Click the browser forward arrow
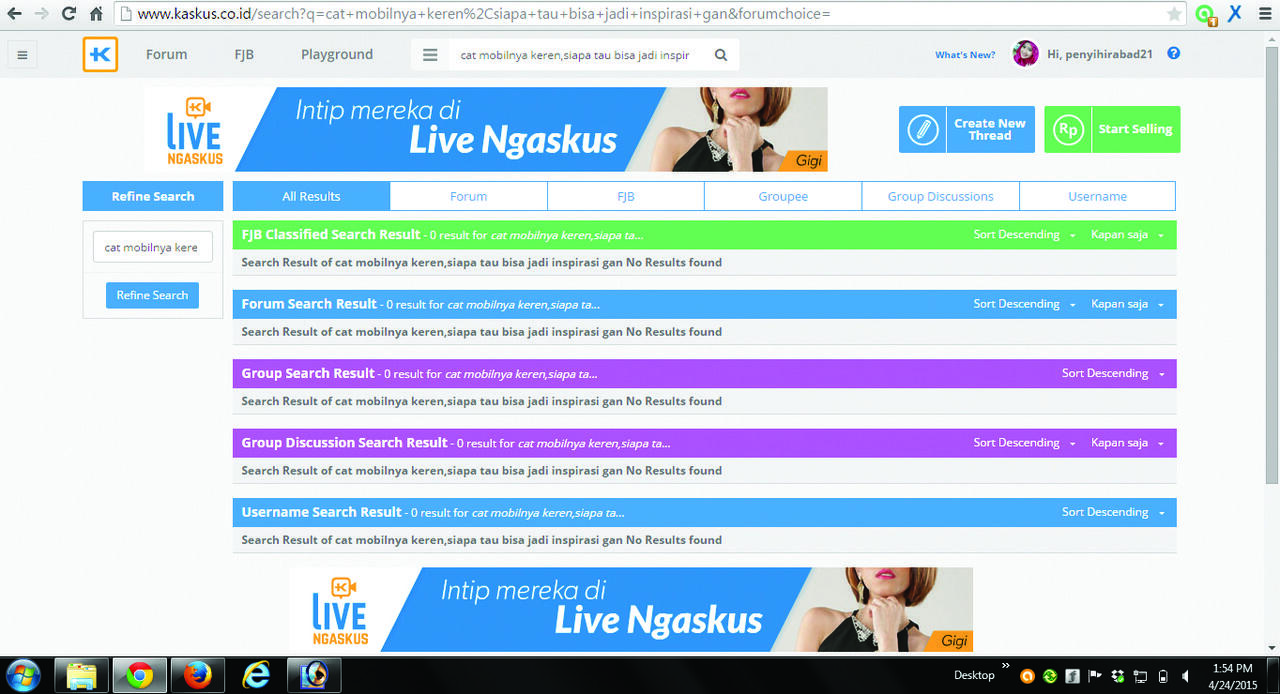1280x694 pixels. point(41,14)
